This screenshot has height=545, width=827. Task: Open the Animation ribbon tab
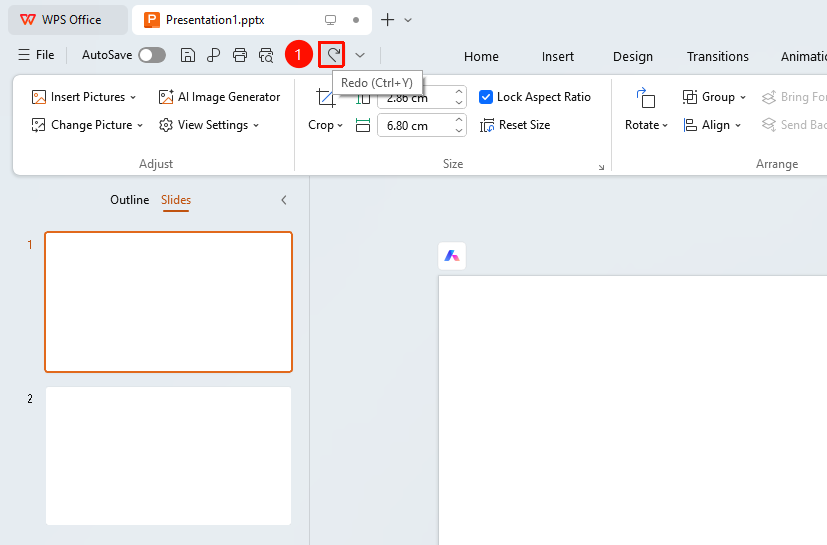click(x=803, y=56)
